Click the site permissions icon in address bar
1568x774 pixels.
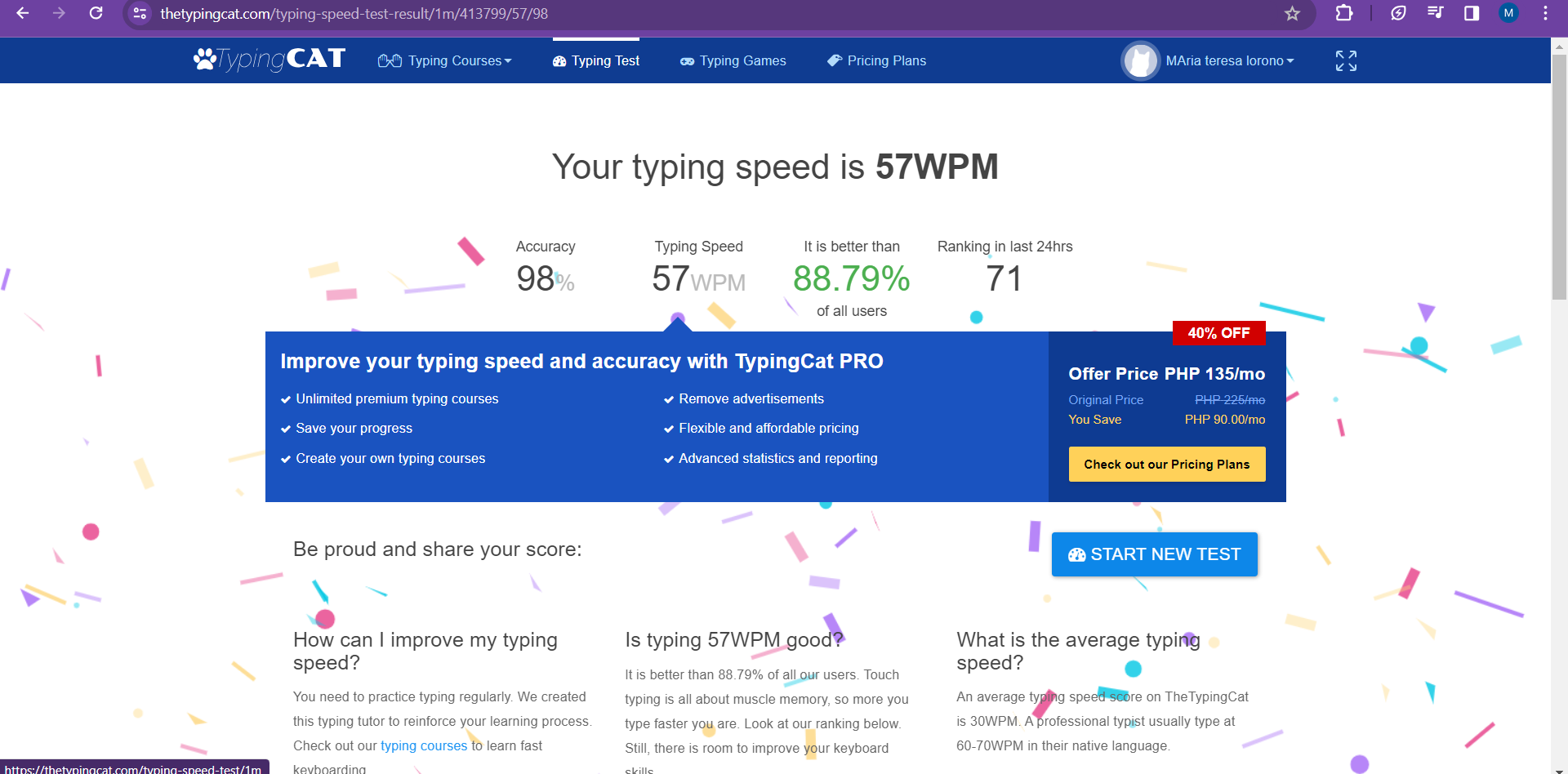pos(139,13)
